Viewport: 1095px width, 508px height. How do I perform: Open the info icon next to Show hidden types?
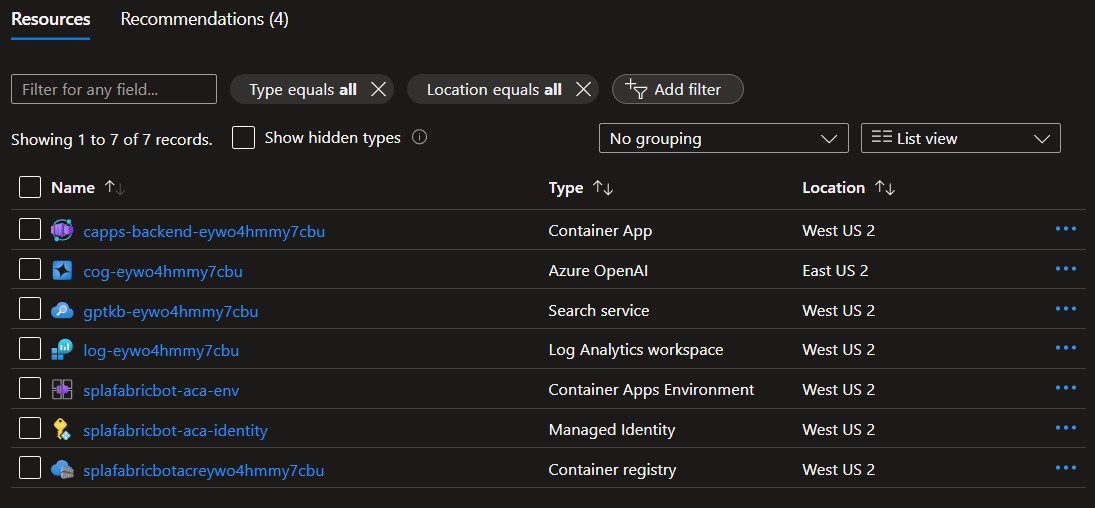click(x=420, y=138)
